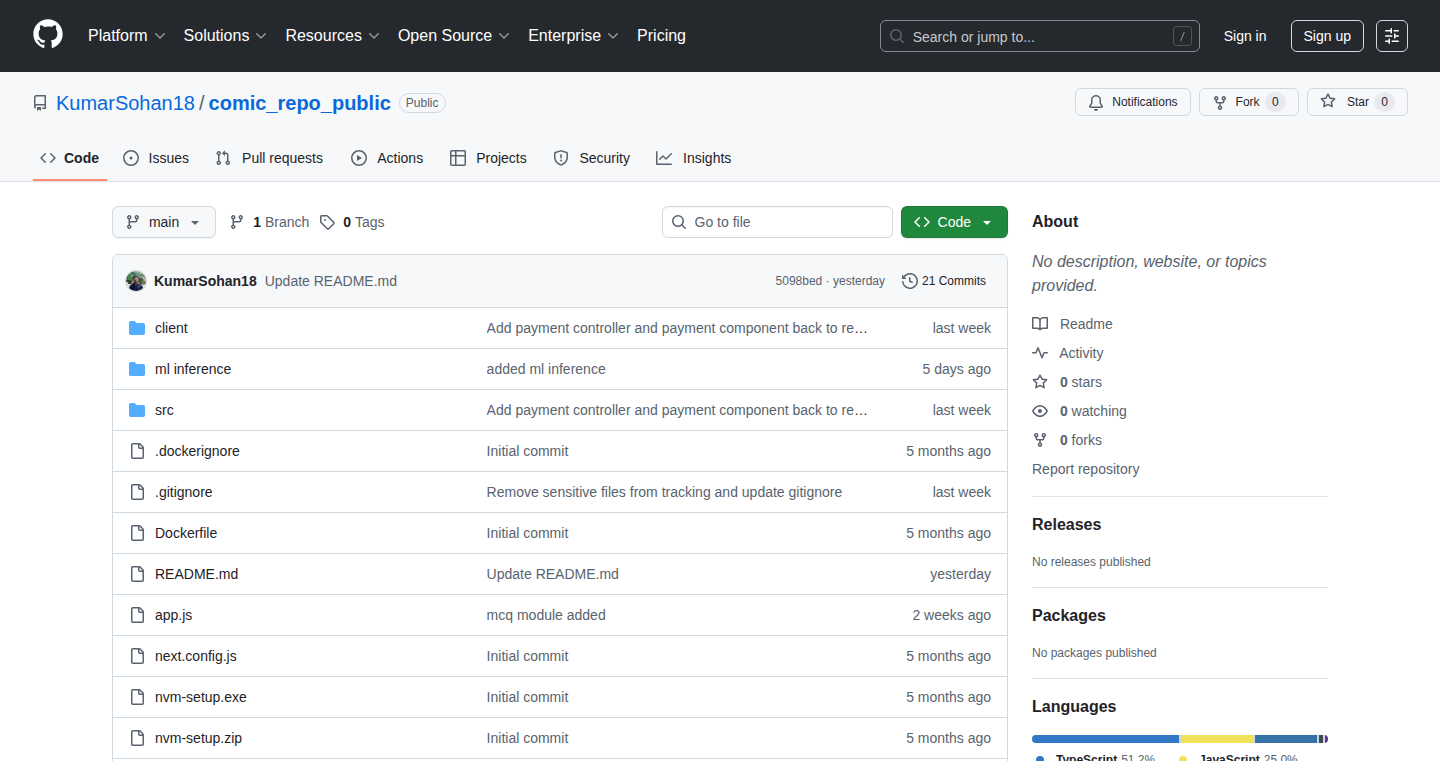
Task: Select the file icon beside app.js
Action: pyautogui.click(x=137, y=615)
